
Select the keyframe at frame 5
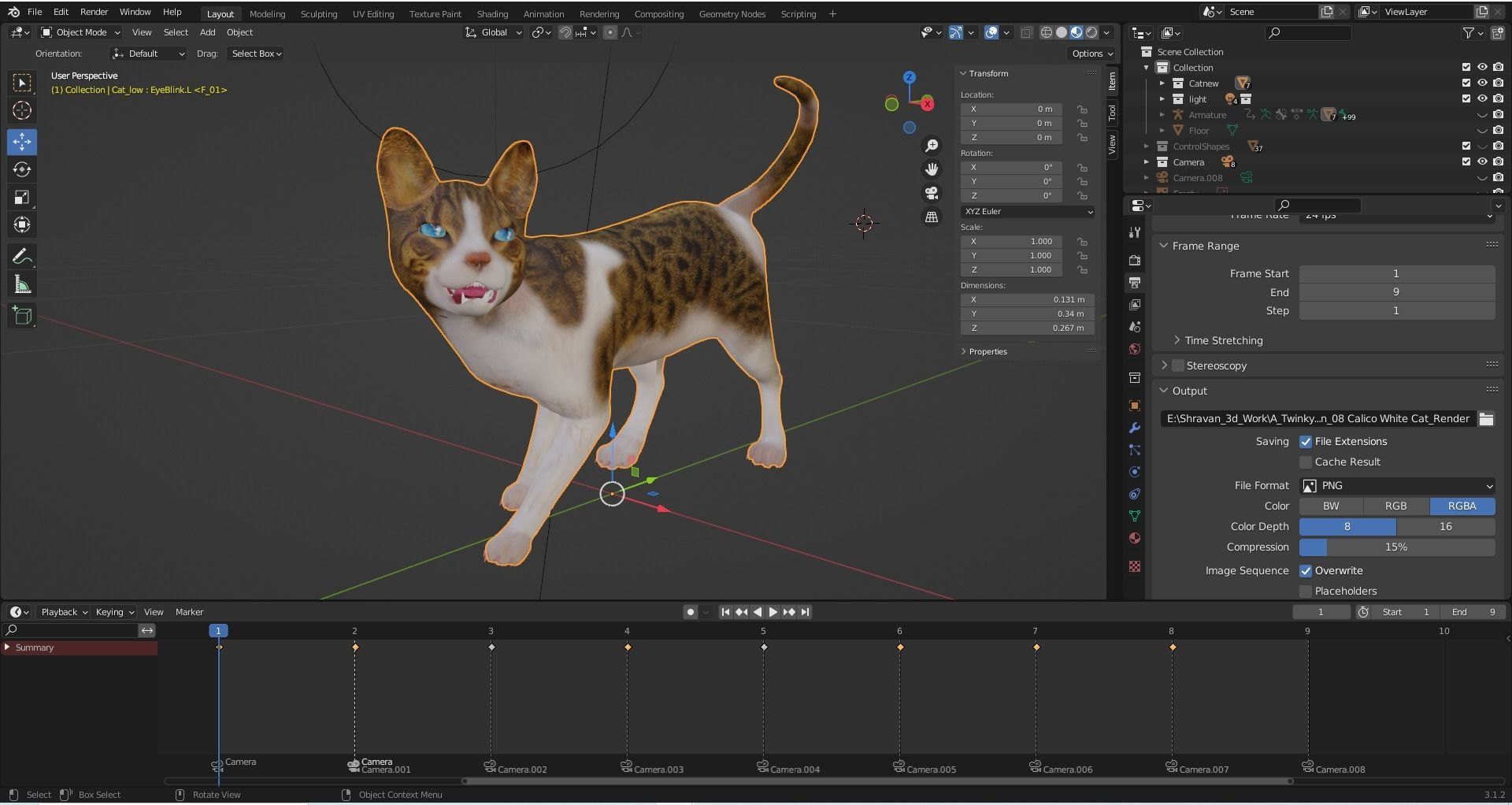click(764, 647)
